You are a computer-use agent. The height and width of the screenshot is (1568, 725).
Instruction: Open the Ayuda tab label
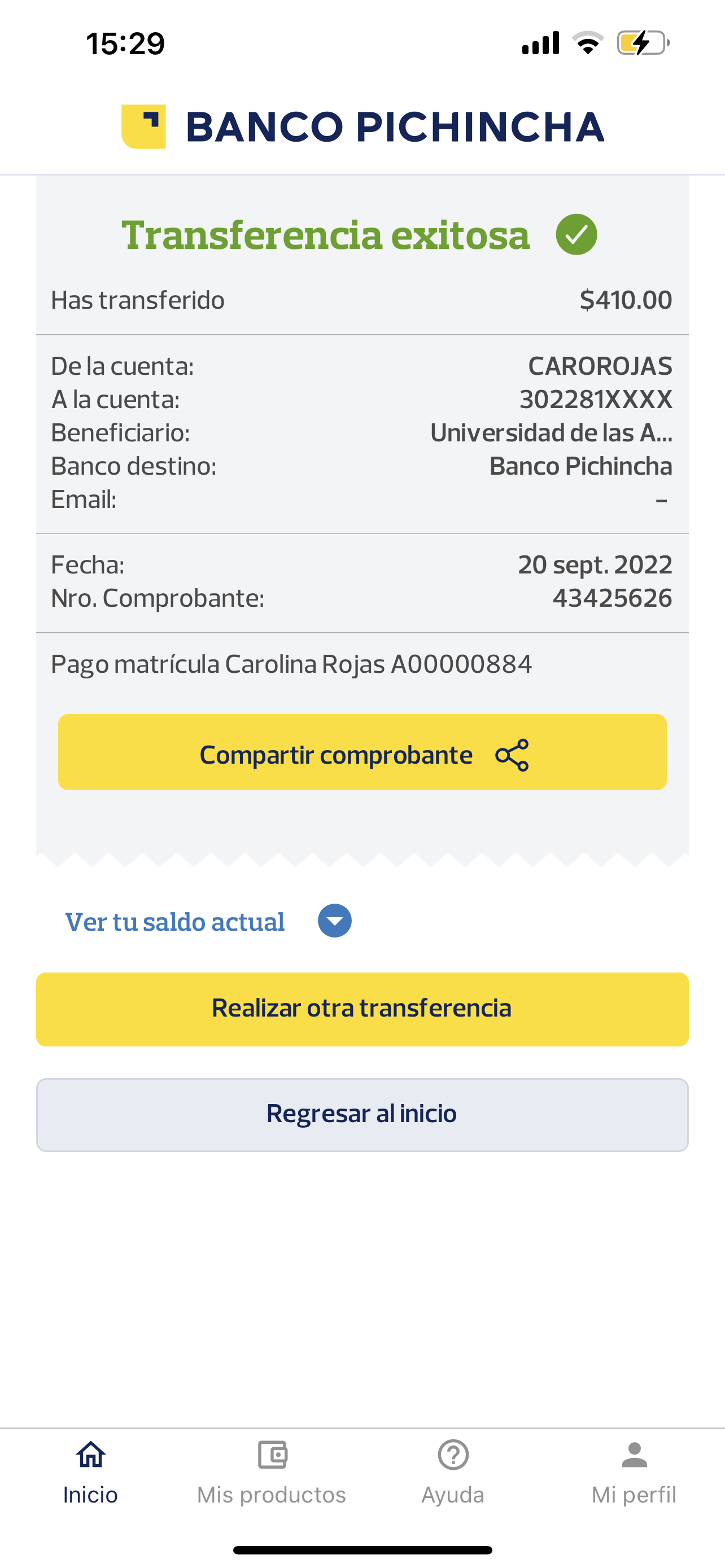453,1495
